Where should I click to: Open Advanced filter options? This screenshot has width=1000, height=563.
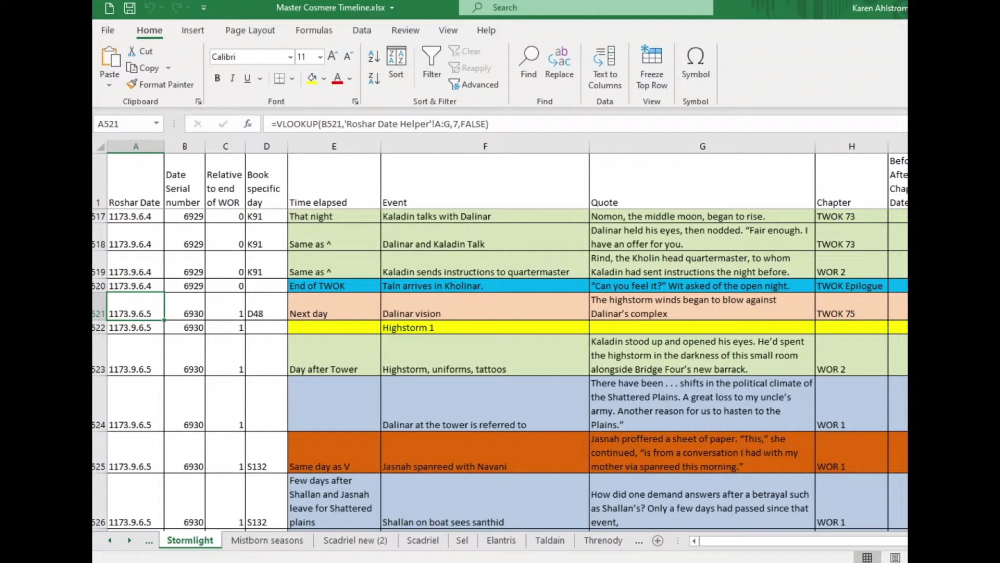[473, 84]
